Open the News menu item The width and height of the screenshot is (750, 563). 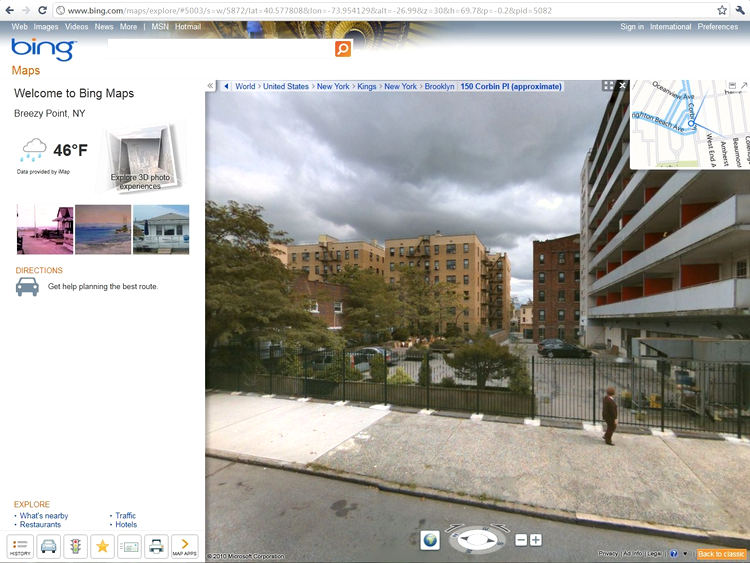click(104, 27)
